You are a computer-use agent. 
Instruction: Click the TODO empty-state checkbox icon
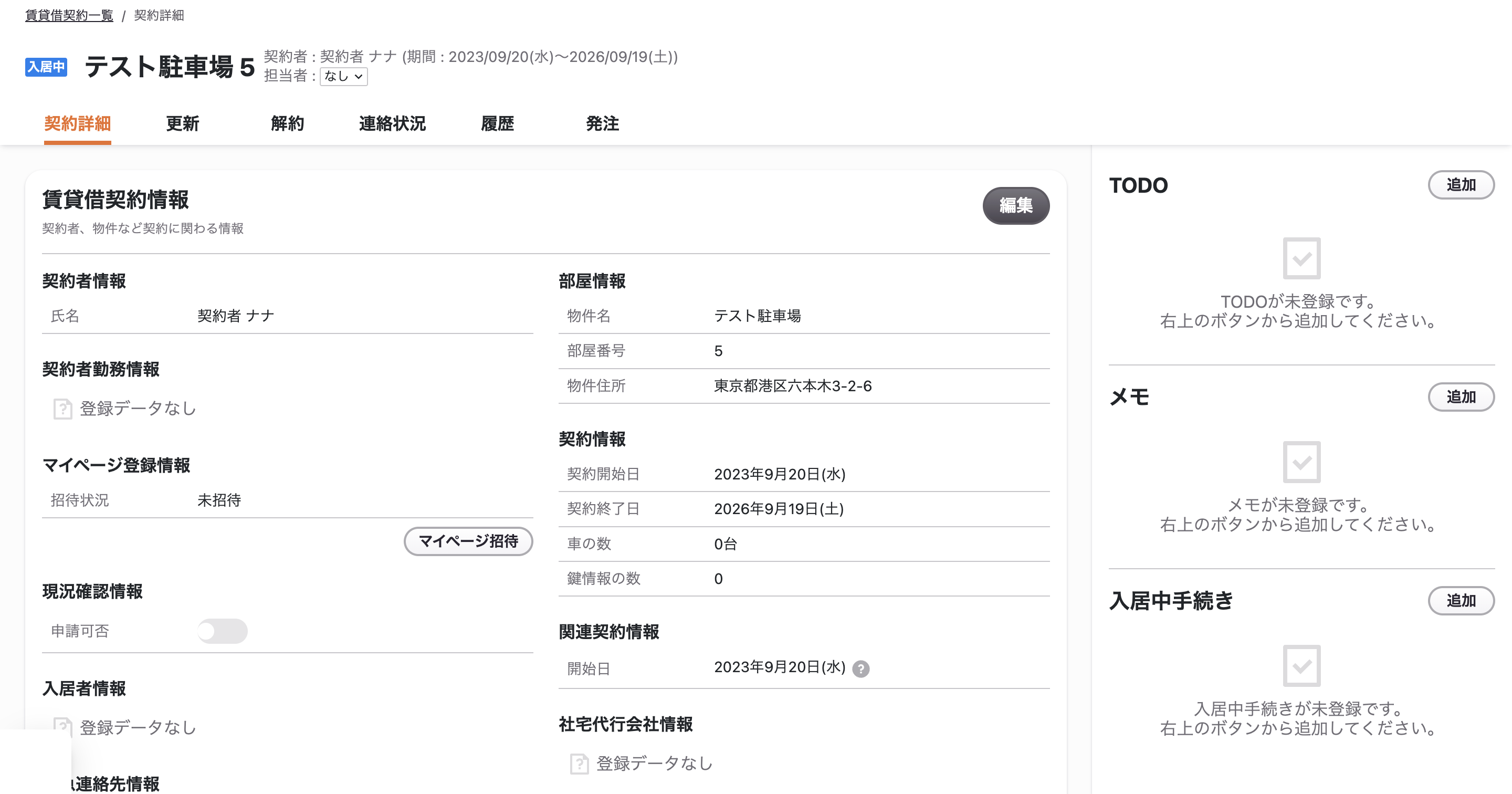[1301, 258]
